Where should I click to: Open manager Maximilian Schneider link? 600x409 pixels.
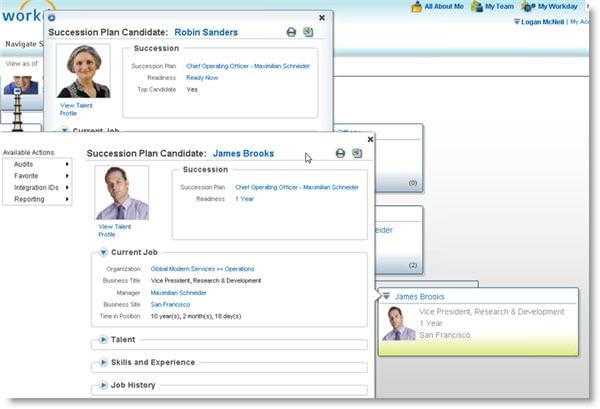point(178,293)
